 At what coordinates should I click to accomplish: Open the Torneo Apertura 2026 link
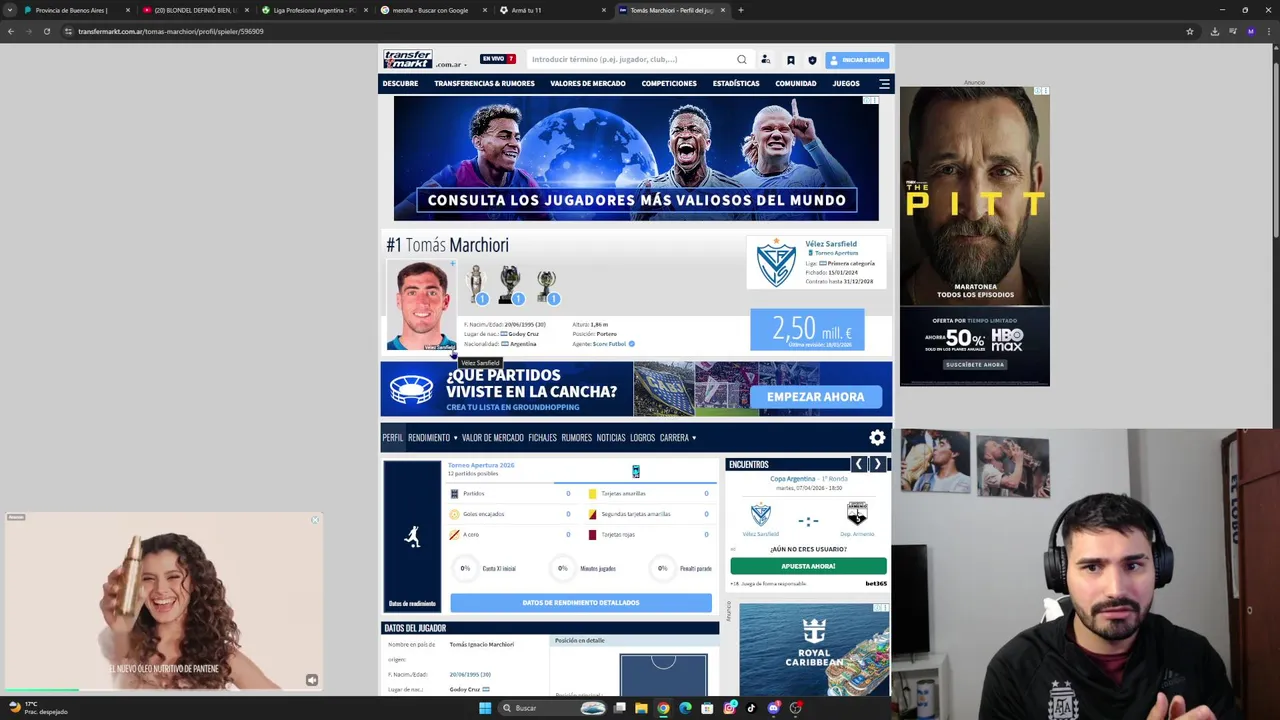click(481, 465)
